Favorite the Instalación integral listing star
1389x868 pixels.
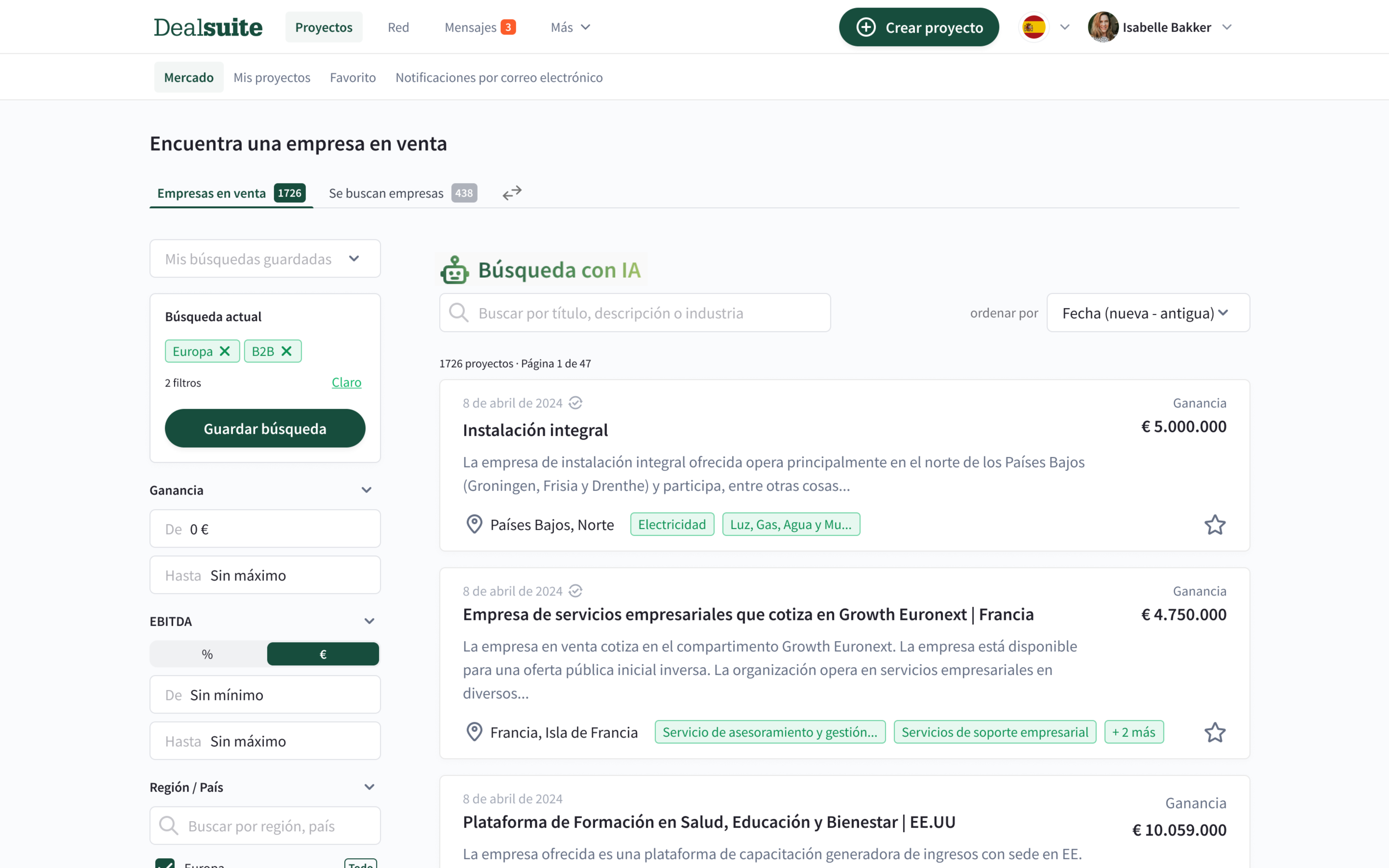coord(1214,525)
